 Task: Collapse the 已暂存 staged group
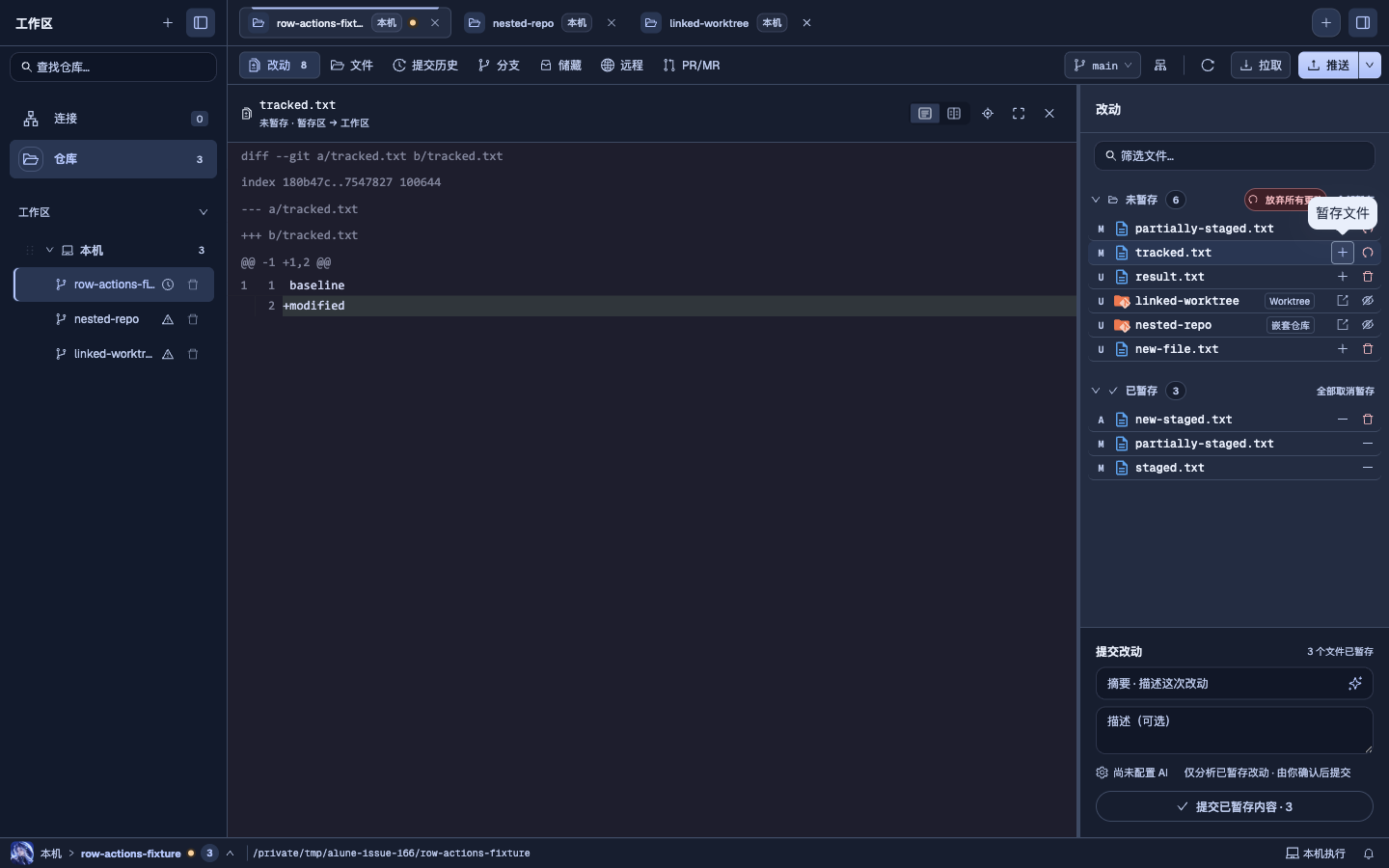[x=1096, y=391]
